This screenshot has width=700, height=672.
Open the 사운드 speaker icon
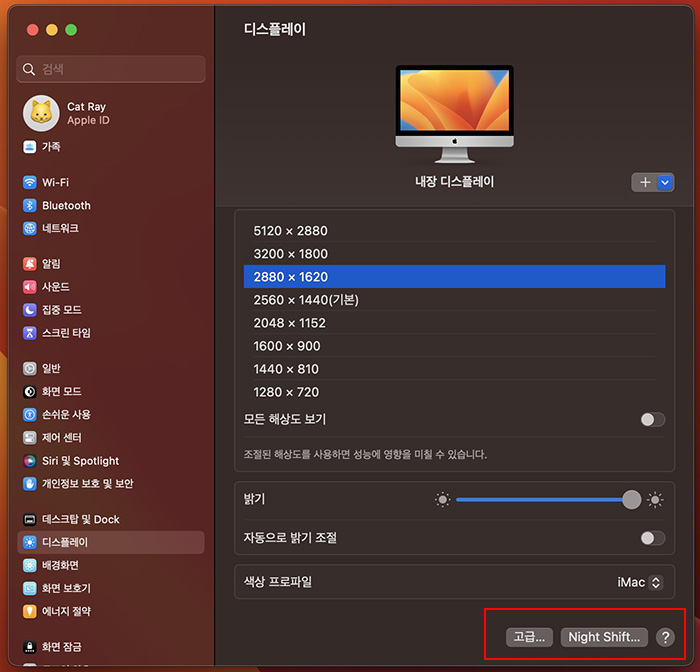[29, 287]
